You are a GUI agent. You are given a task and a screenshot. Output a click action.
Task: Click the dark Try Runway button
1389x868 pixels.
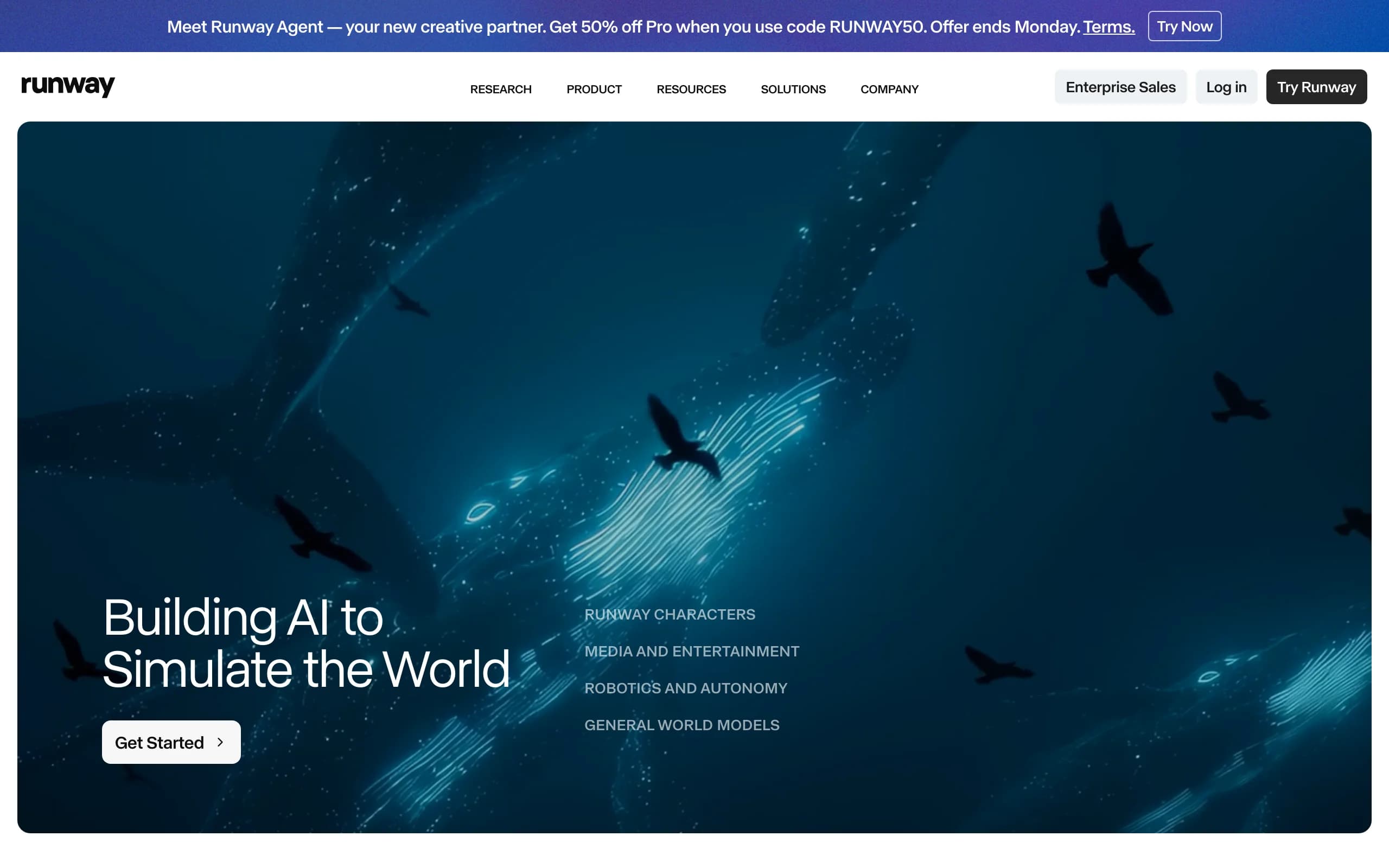click(1316, 87)
